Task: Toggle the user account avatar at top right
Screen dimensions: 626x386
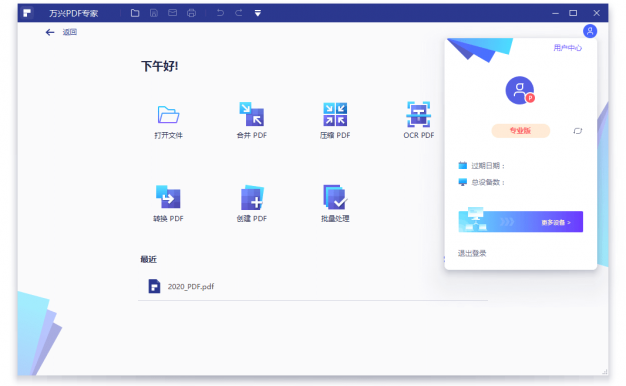Action: tap(590, 31)
